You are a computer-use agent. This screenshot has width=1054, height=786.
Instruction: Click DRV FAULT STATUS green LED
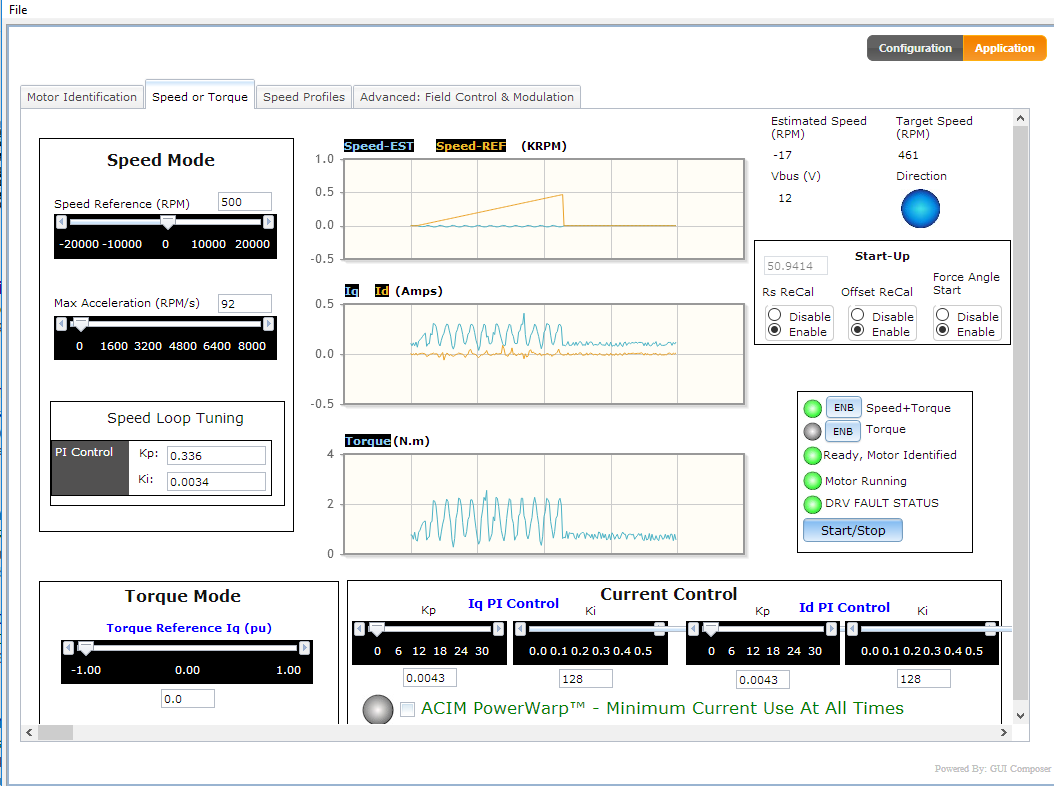pos(813,504)
